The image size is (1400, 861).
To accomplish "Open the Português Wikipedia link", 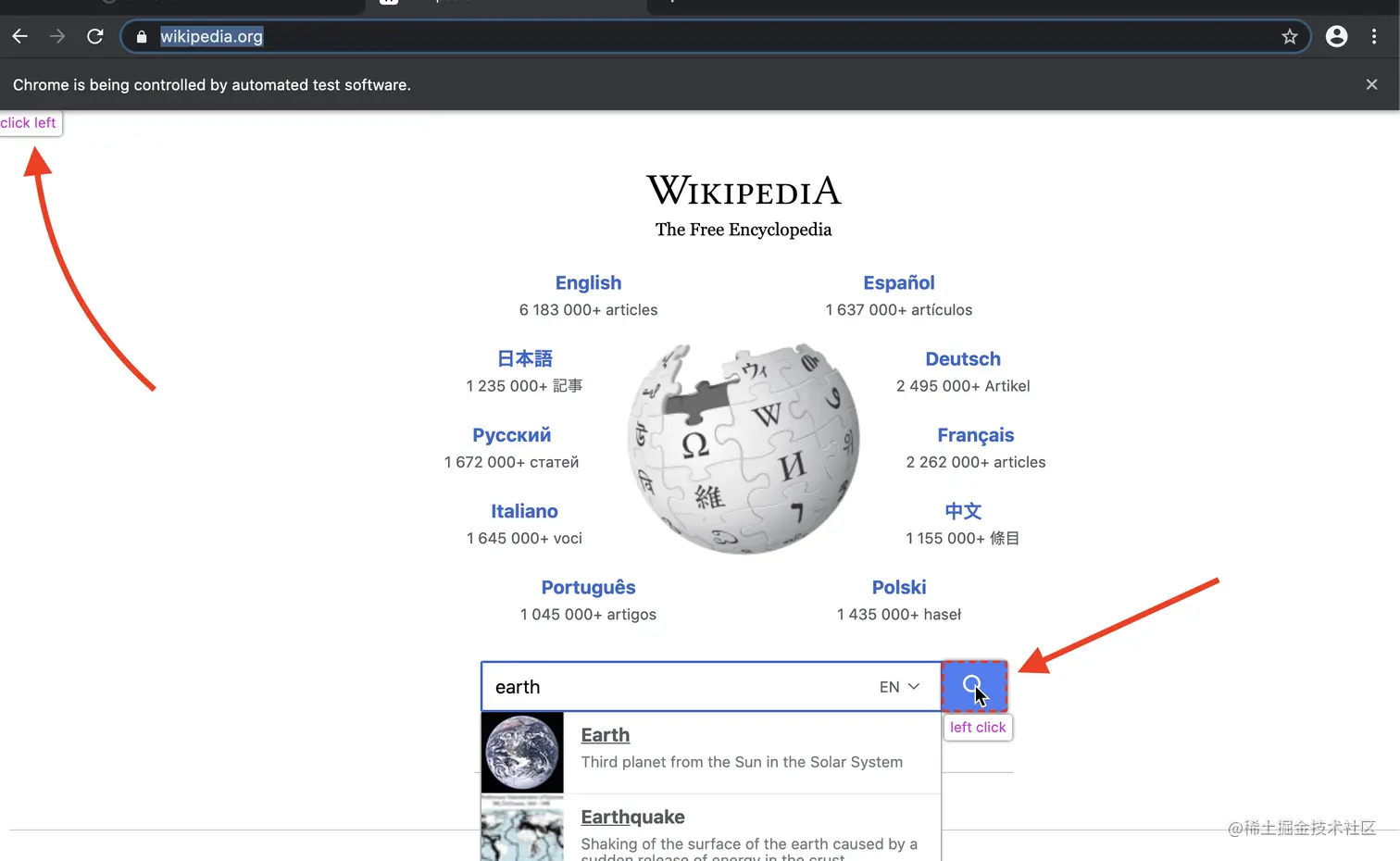I will (588, 588).
